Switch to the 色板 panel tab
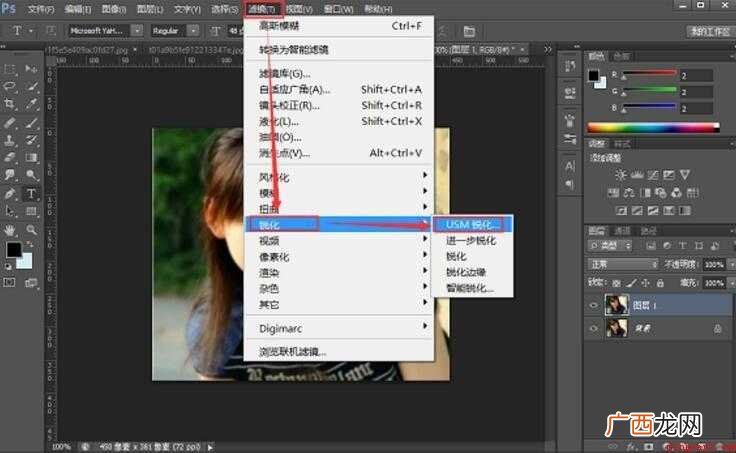 click(621, 56)
